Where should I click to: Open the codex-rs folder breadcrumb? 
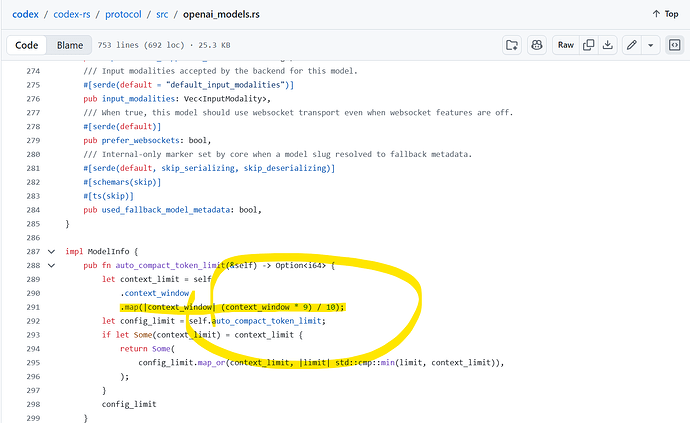72,14
